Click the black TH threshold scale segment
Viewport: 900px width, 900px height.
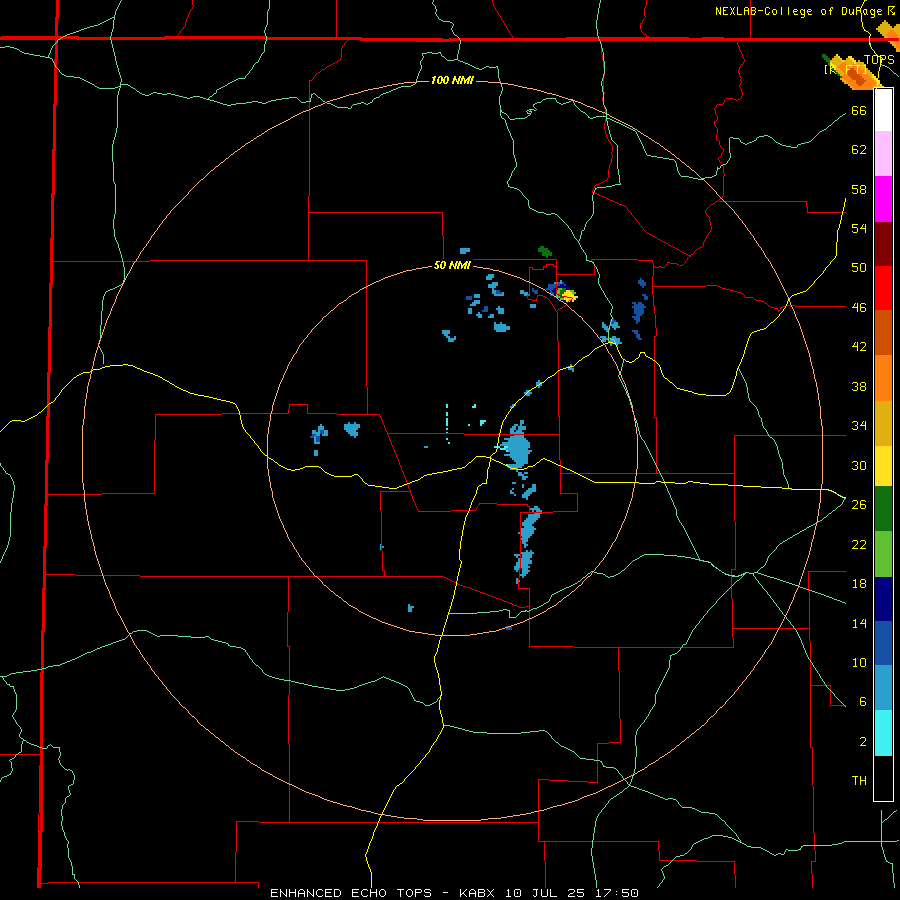click(x=883, y=778)
